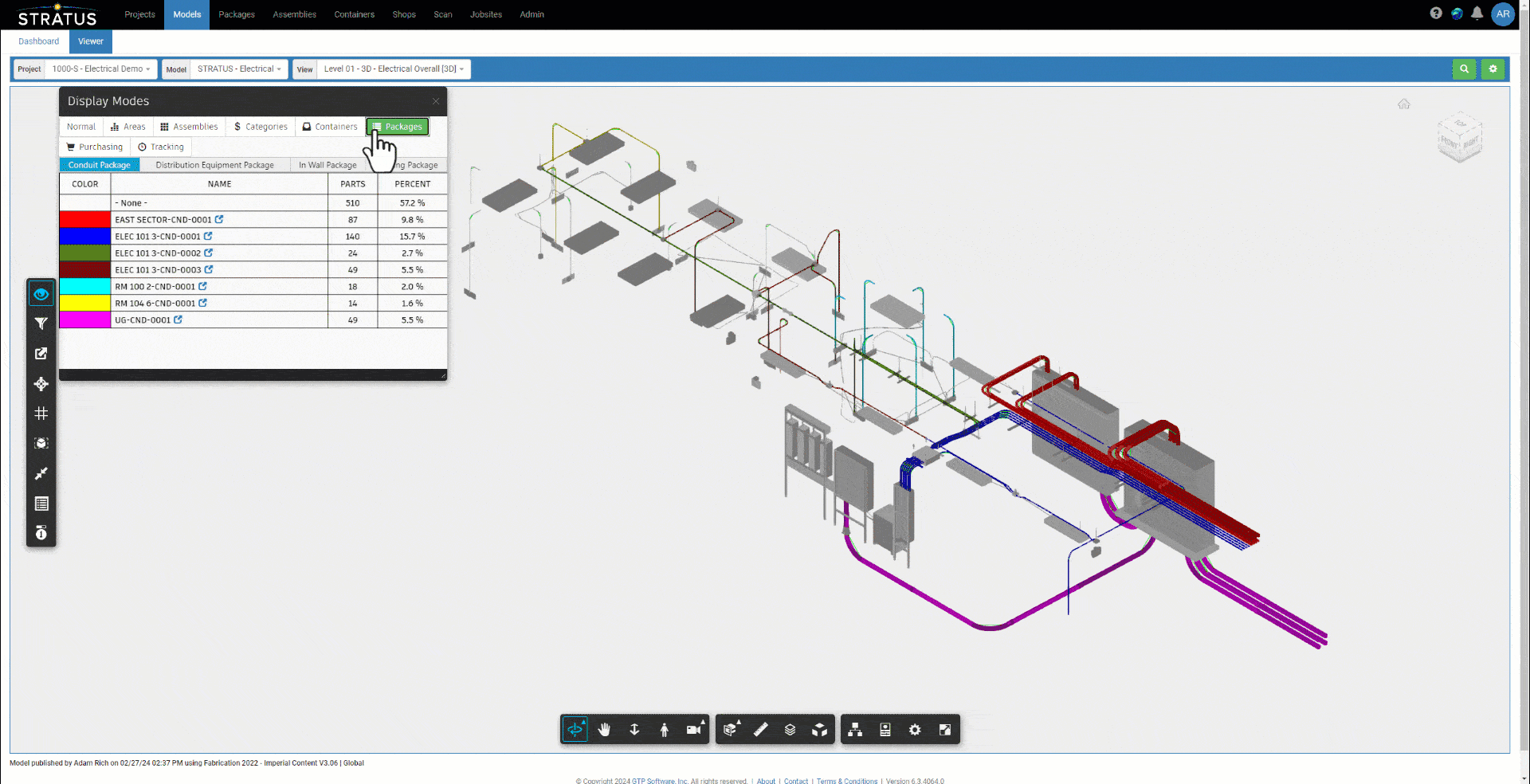Click the grid icon in left toolbar

click(x=41, y=414)
